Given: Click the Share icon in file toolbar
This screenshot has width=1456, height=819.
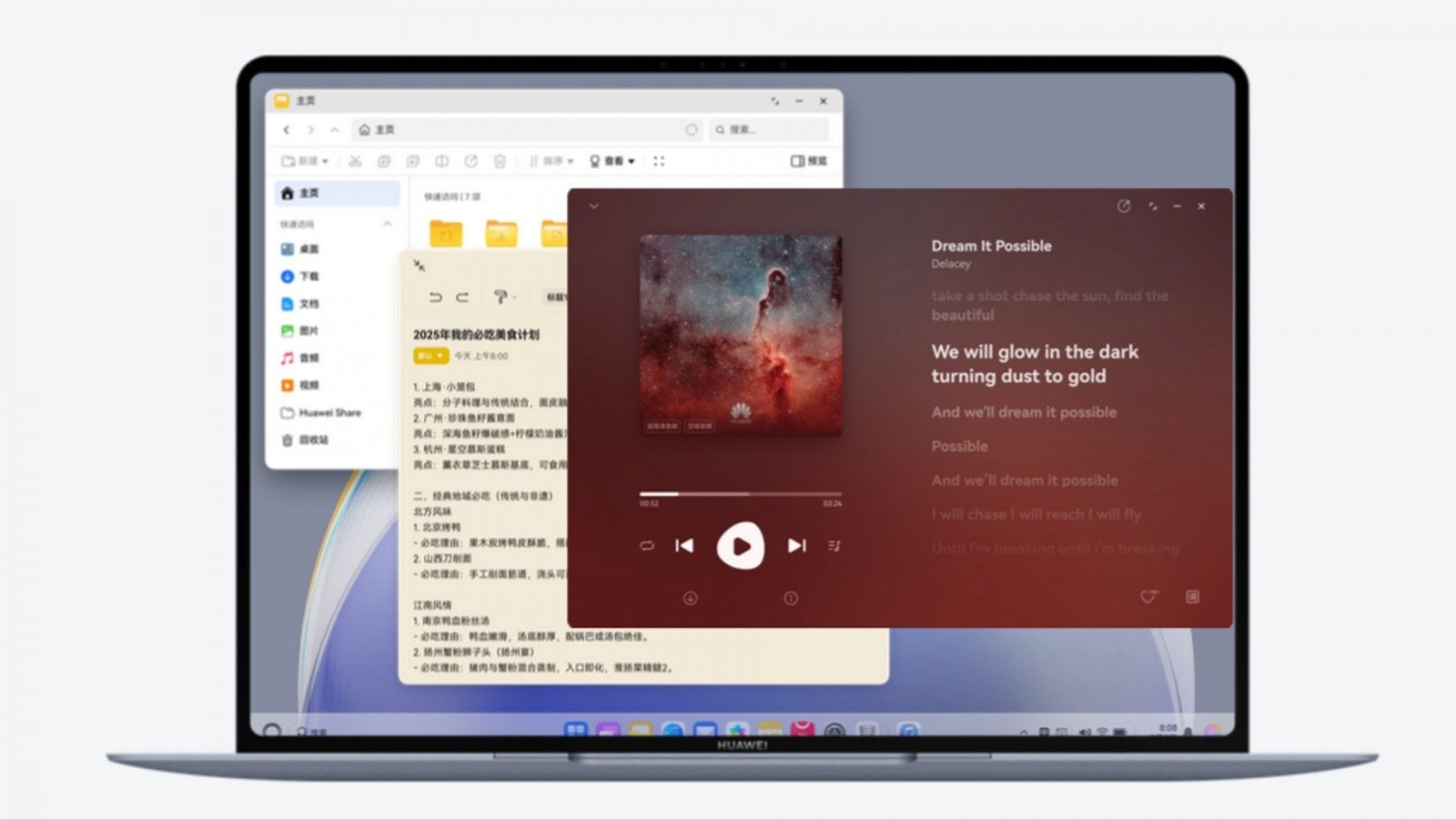Looking at the screenshot, I should [470, 161].
